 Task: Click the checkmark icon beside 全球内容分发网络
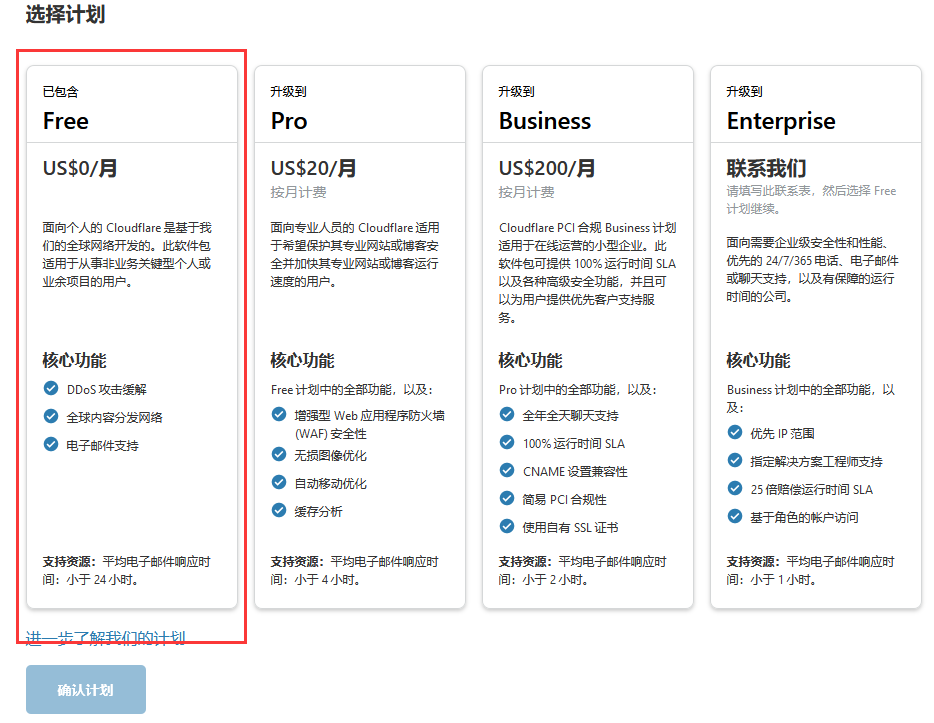[51, 416]
